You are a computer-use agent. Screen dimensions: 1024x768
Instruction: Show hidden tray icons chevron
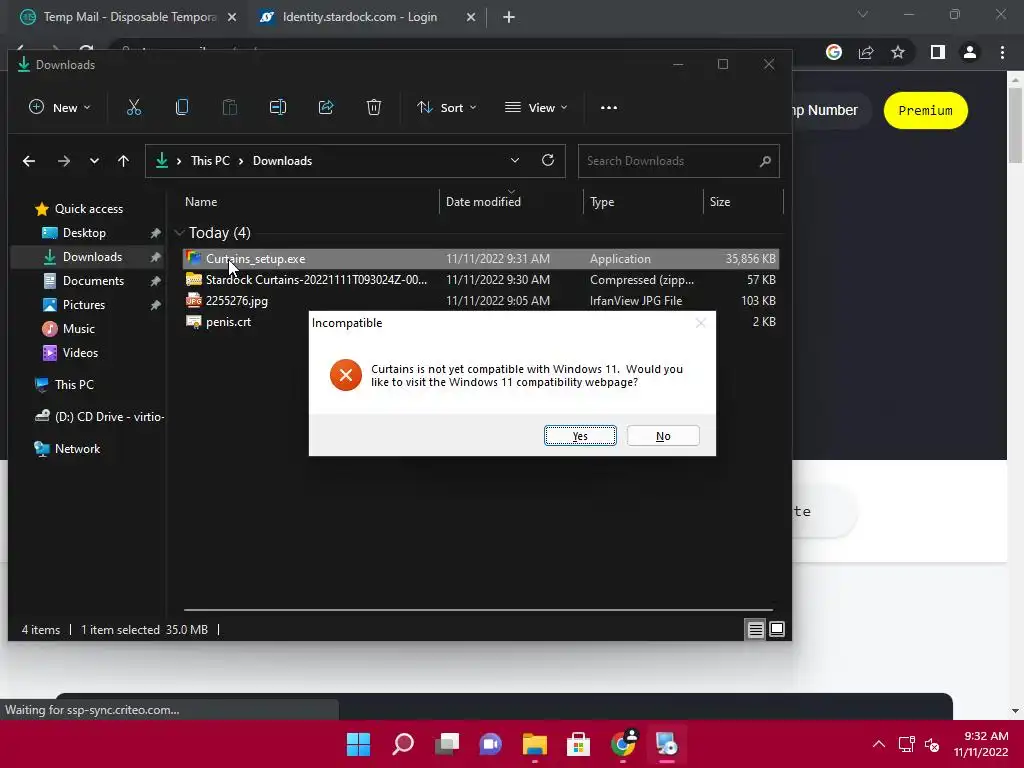pos(879,744)
